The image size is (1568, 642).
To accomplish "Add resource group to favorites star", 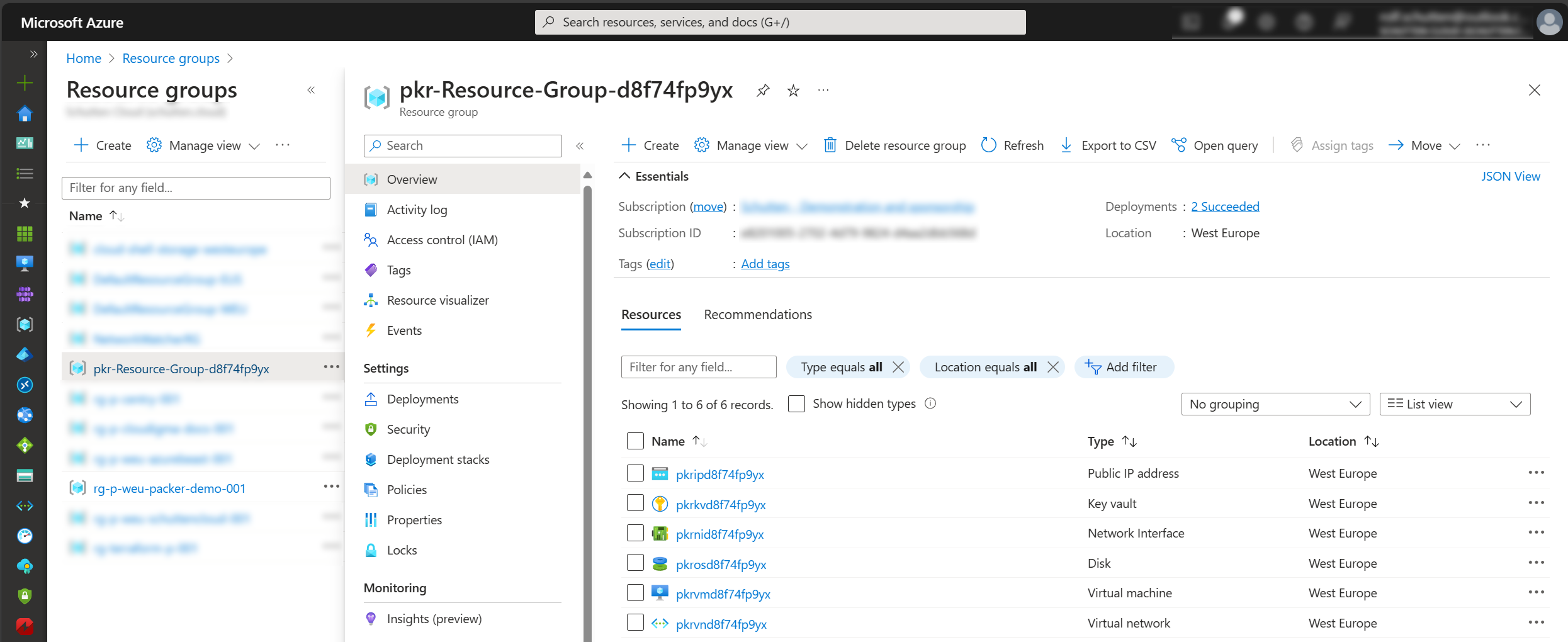I will point(793,91).
